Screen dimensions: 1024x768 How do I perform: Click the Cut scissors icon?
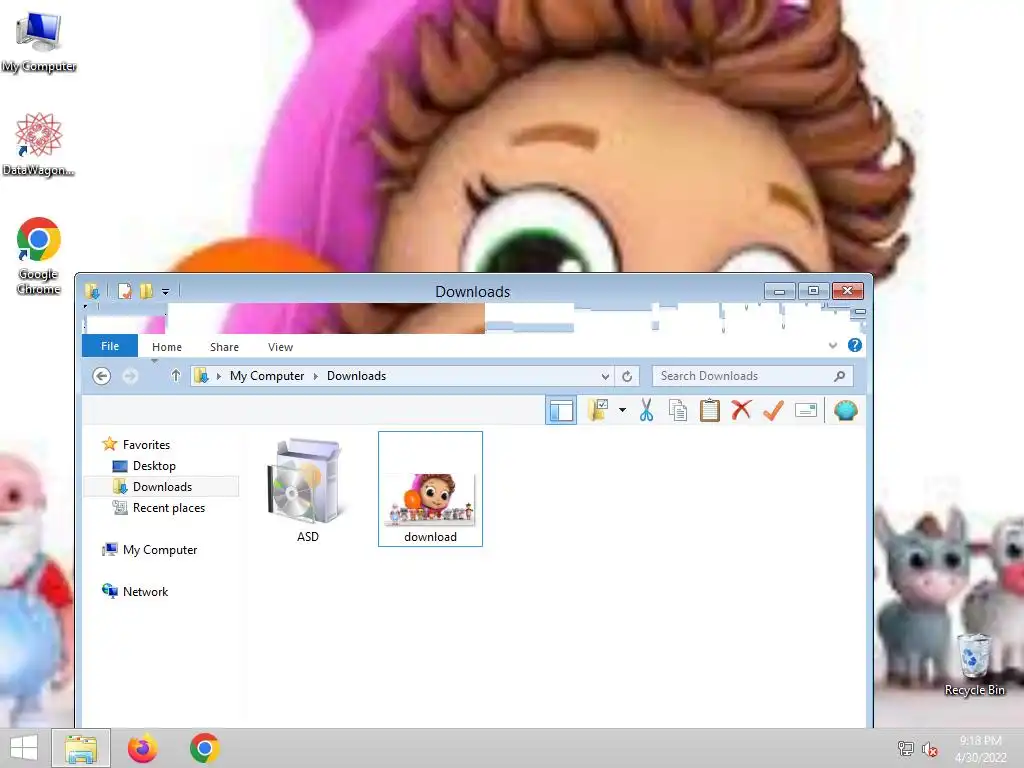point(647,411)
